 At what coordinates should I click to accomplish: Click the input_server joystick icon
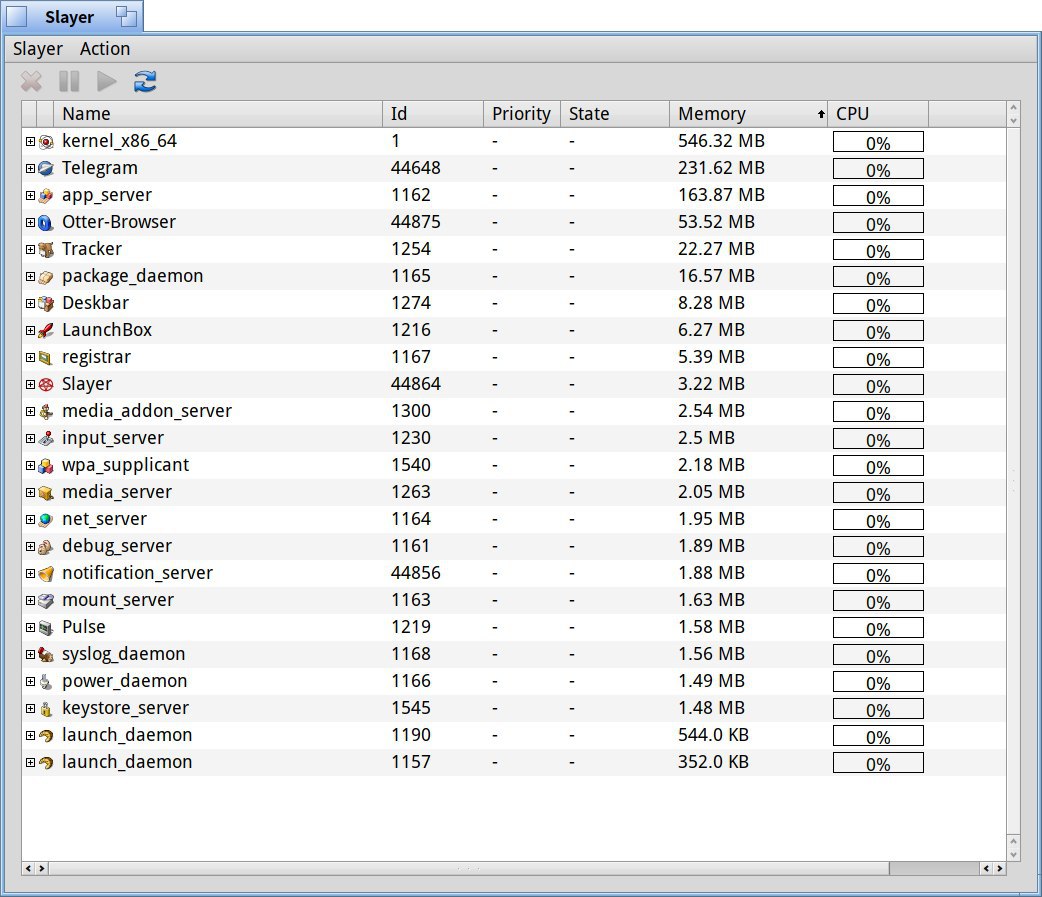pyautogui.click(x=46, y=439)
